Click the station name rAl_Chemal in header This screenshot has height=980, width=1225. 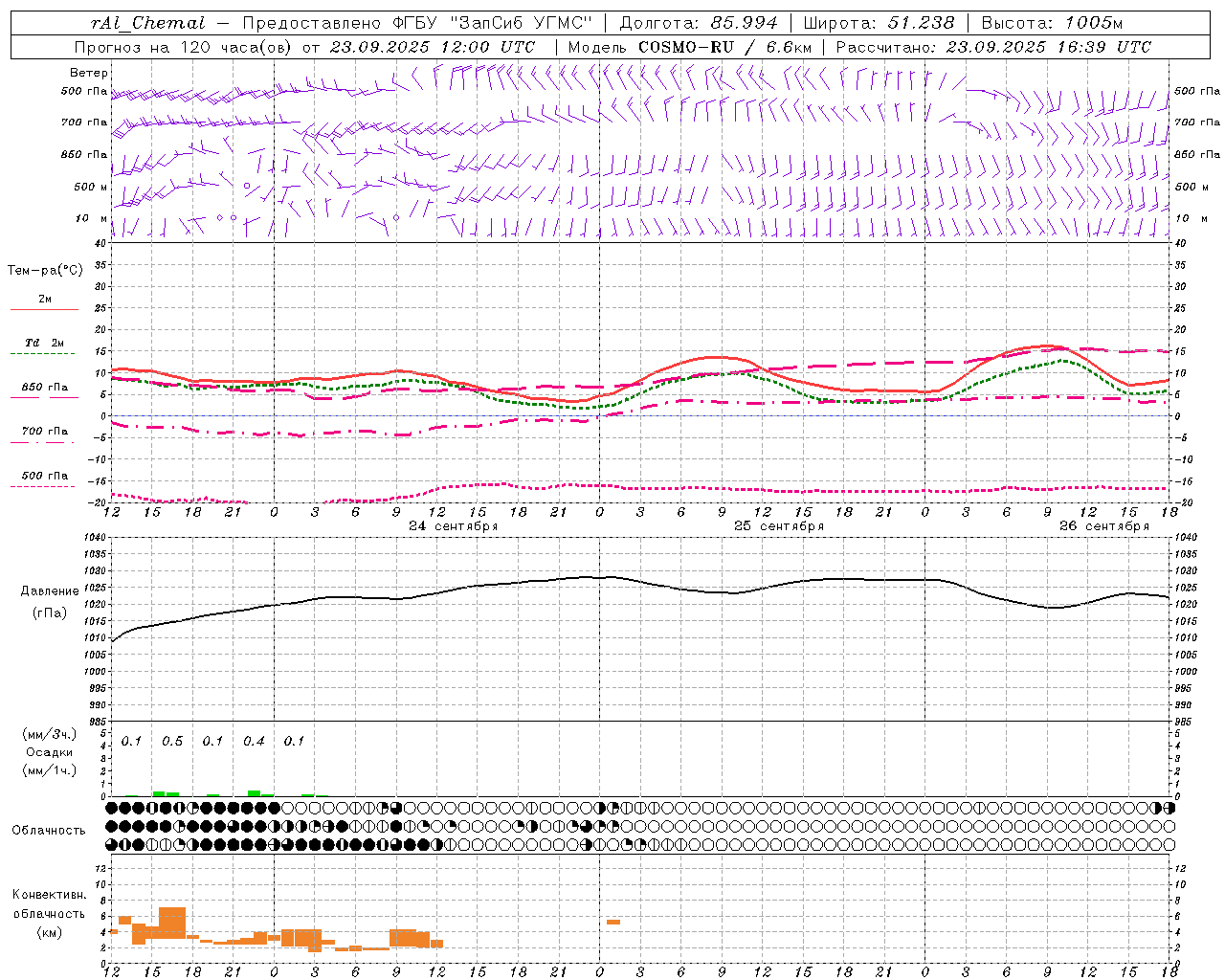[x=147, y=23]
